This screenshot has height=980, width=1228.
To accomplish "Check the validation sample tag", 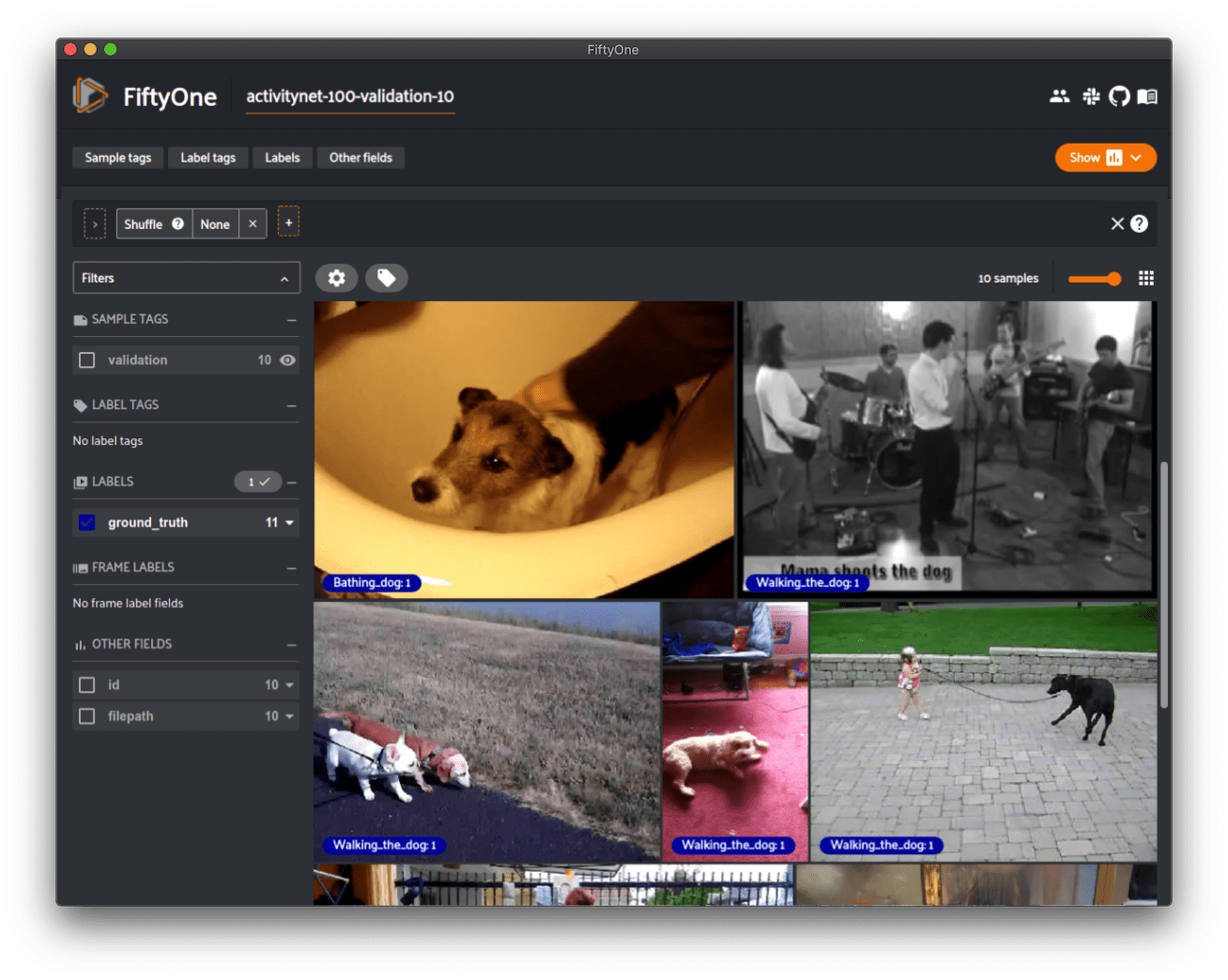I will (87, 360).
